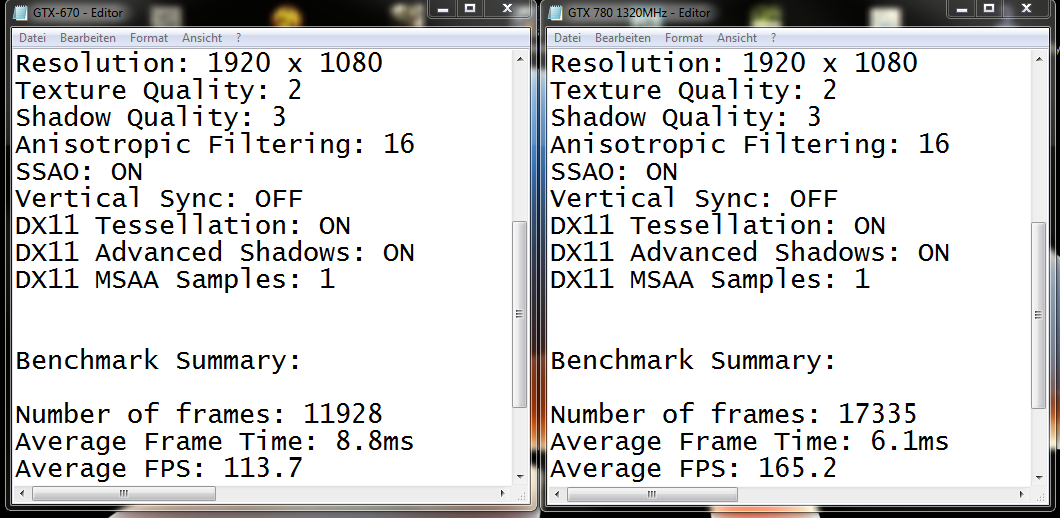Click 'Average Frame Time: 8.8ms' line
This screenshot has height=518, width=1060.
pos(214,442)
